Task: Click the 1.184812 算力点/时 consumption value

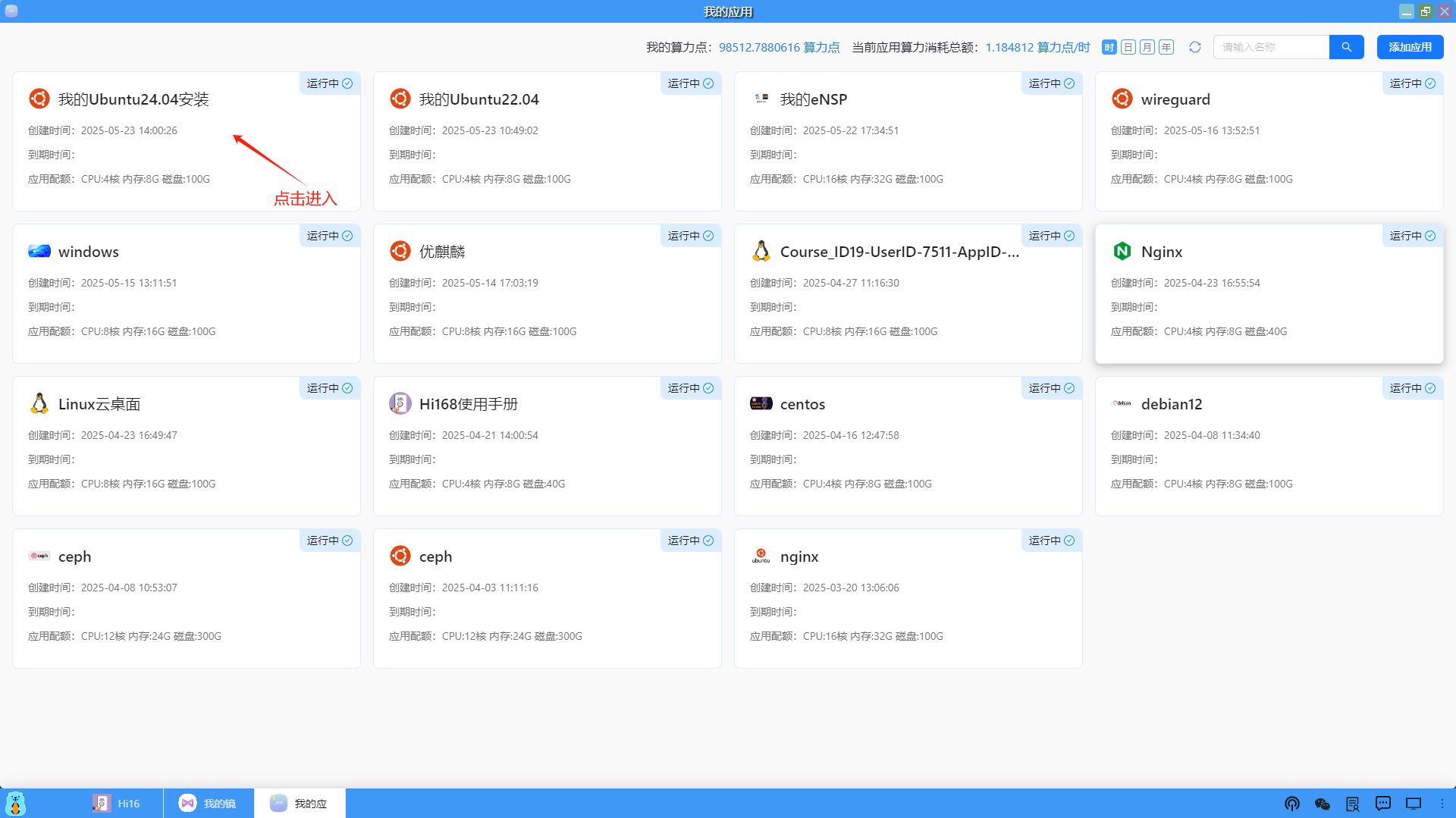Action: coord(1037,47)
